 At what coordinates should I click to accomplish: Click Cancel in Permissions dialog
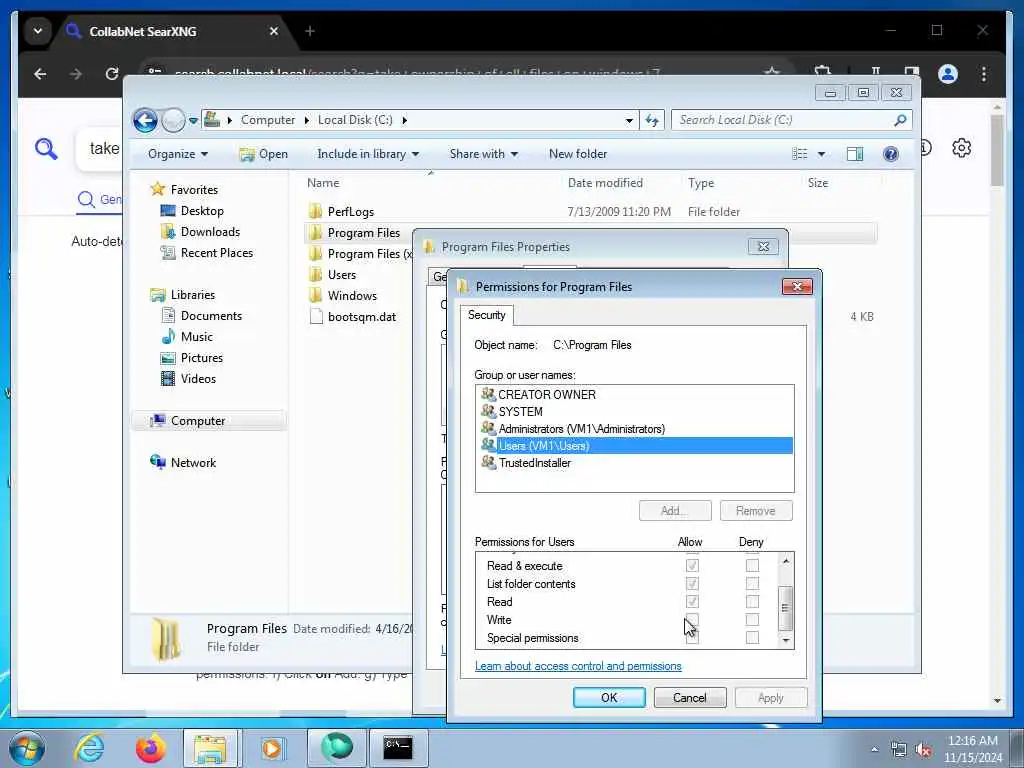690,697
